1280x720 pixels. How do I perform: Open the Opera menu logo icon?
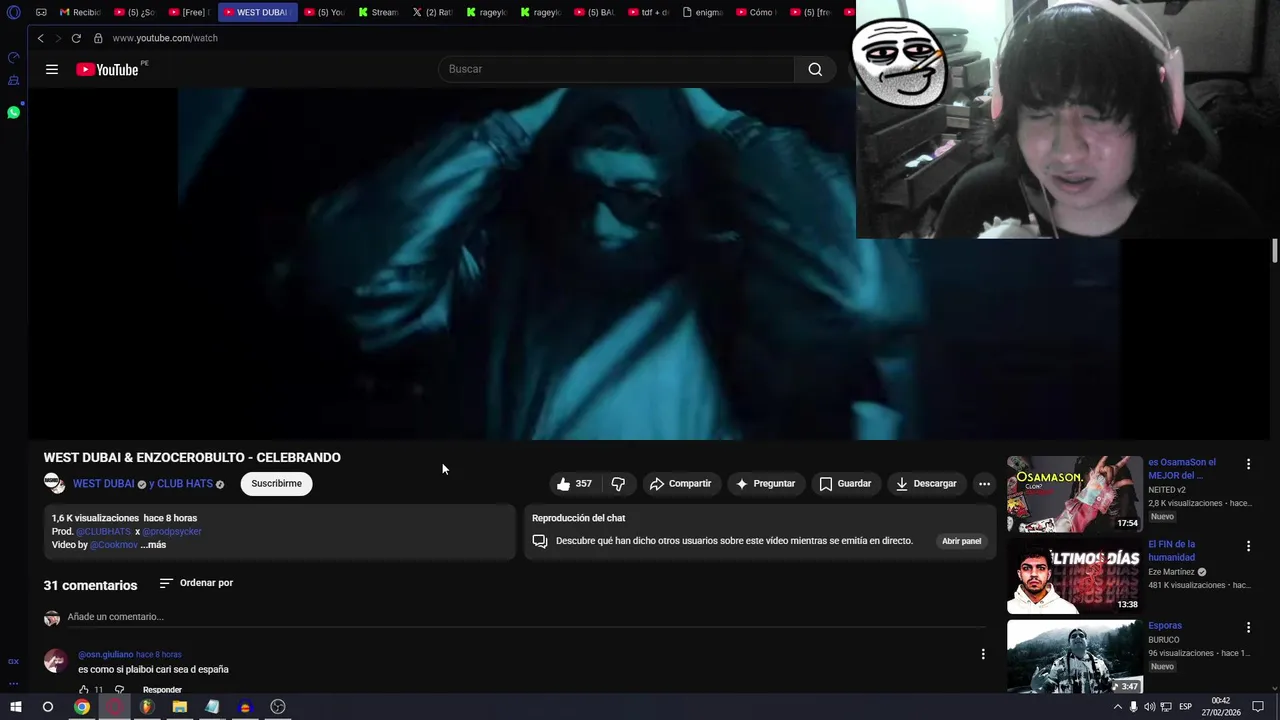[x=13, y=12]
